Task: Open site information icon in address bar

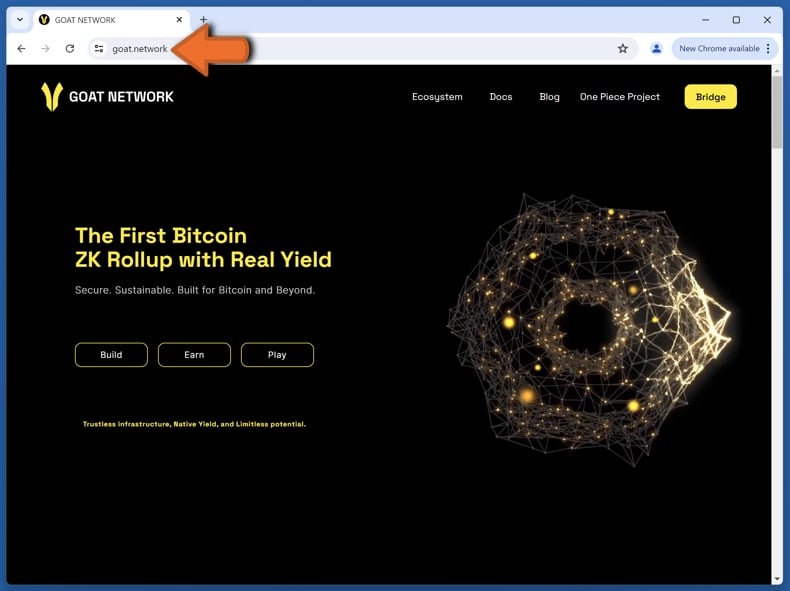Action: 99,48
